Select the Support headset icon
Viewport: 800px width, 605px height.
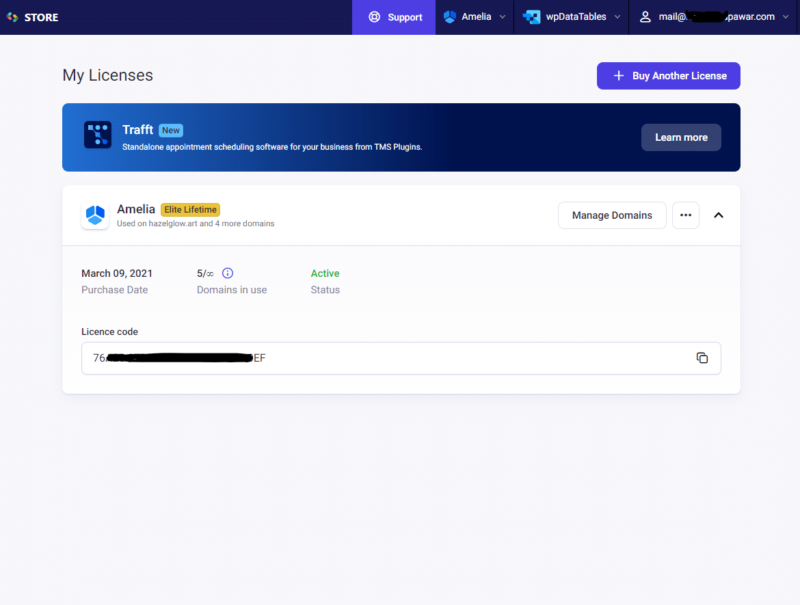372,16
